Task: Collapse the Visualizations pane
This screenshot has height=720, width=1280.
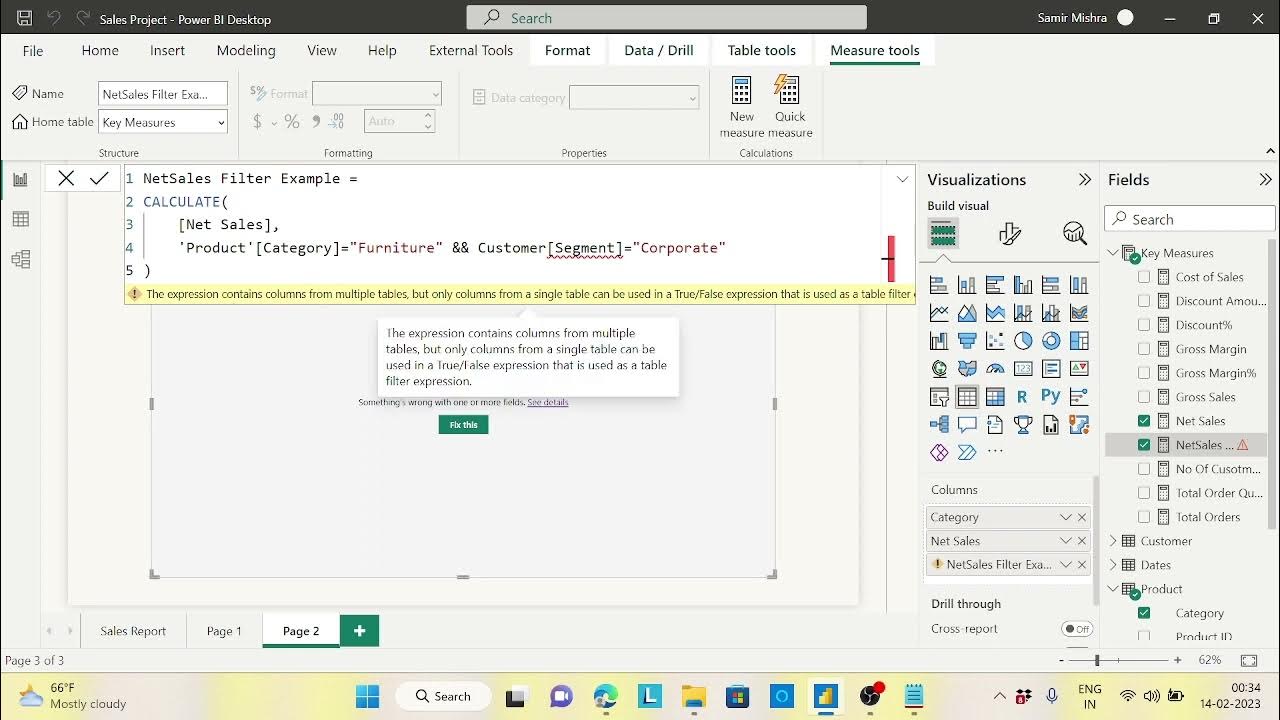Action: (1085, 180)
